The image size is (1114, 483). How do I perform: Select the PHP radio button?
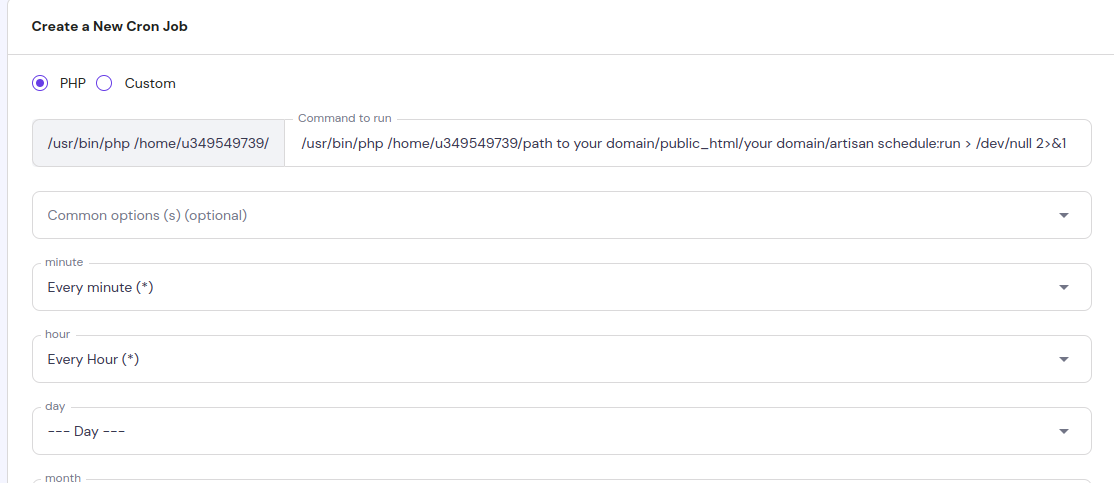[40, 84]
